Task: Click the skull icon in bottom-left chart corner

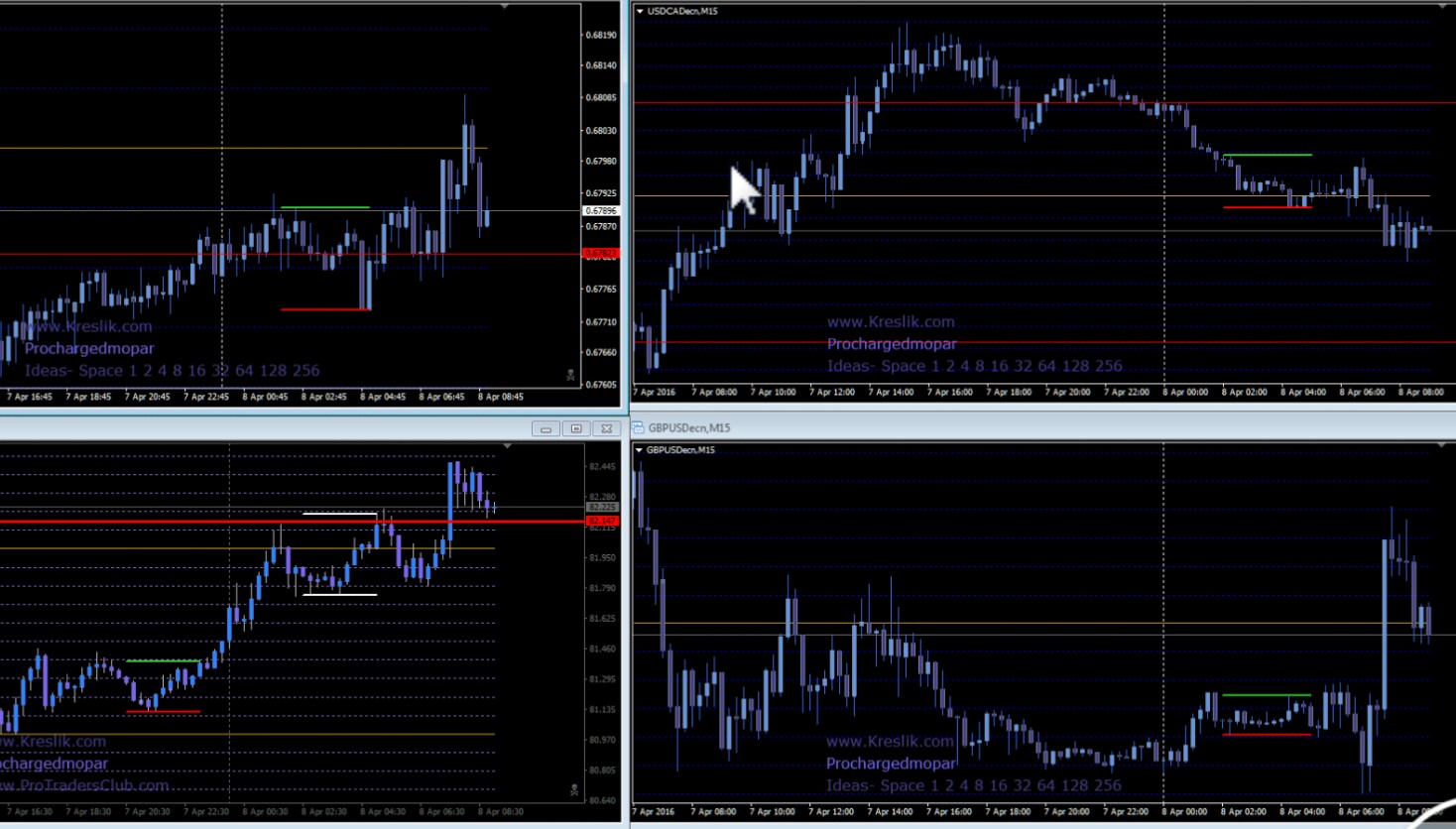Action: point(573,790)
